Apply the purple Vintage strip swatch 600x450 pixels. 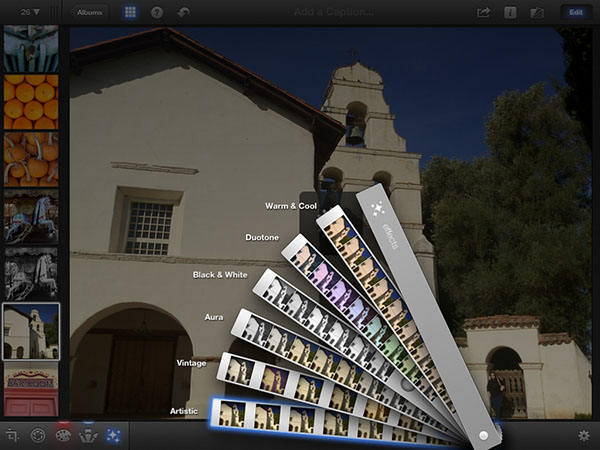pyautogui.click(x=274, y=379)
